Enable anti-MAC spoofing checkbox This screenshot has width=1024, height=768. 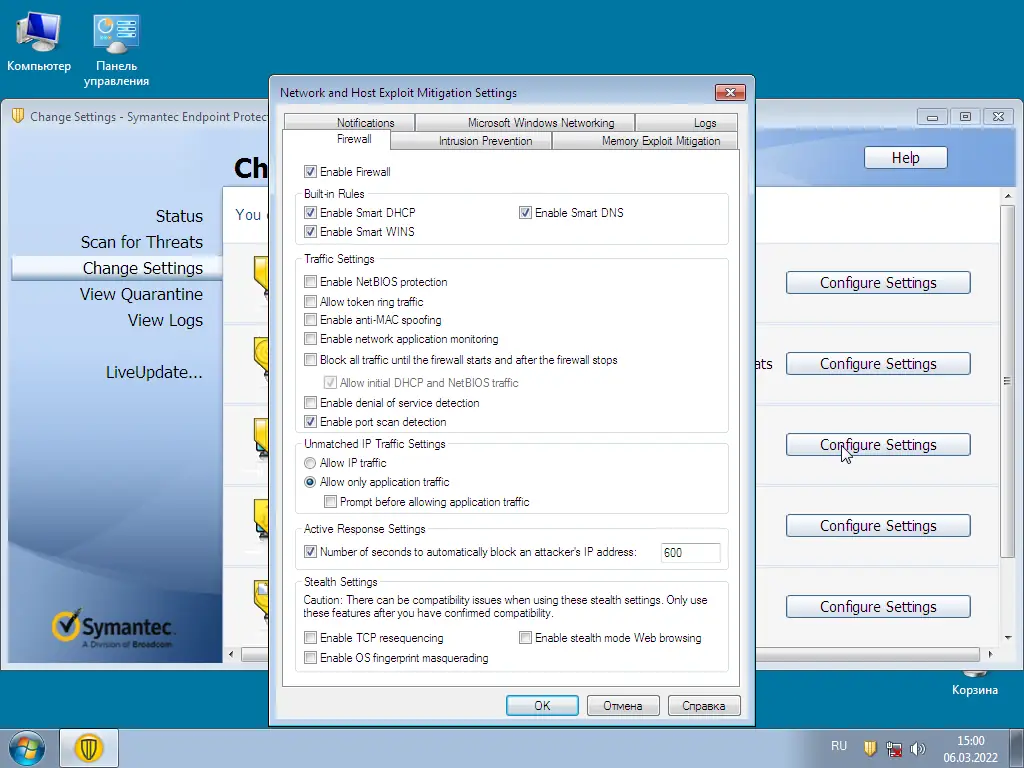[310, 320]
